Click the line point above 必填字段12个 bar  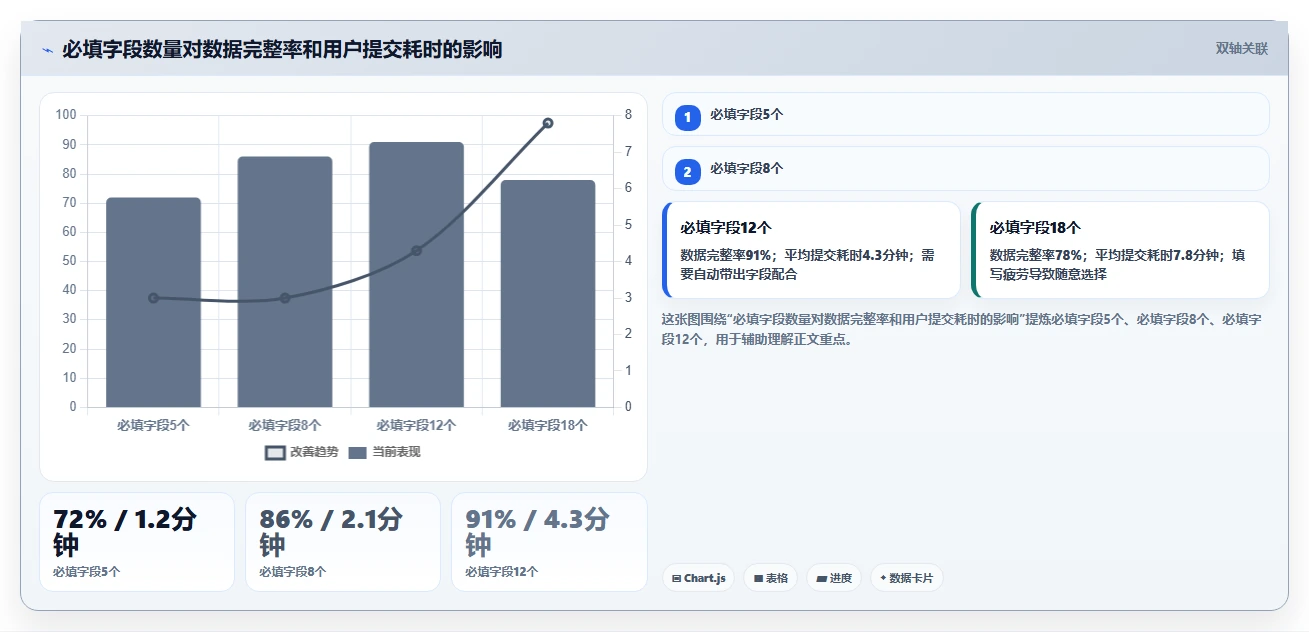pos(417,250)
